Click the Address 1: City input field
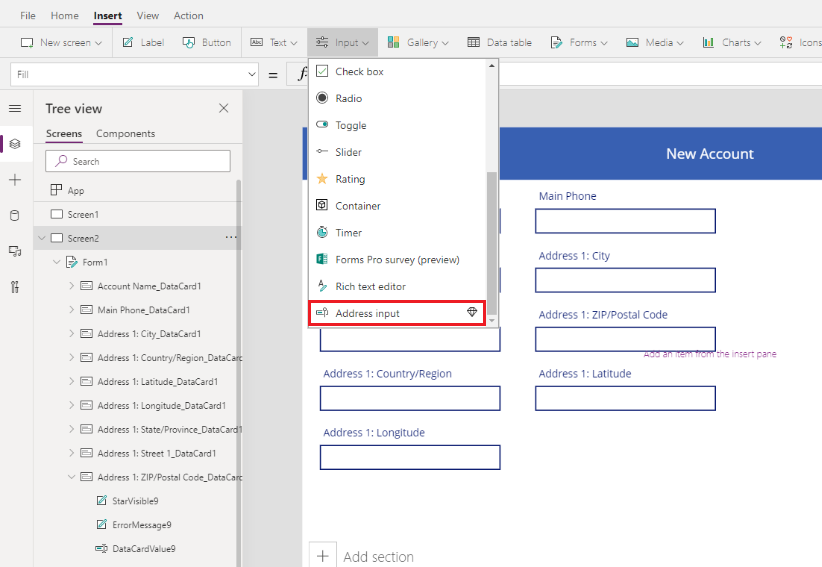The image size is (822, 567). pyautogui.click(x=625, y=280)
